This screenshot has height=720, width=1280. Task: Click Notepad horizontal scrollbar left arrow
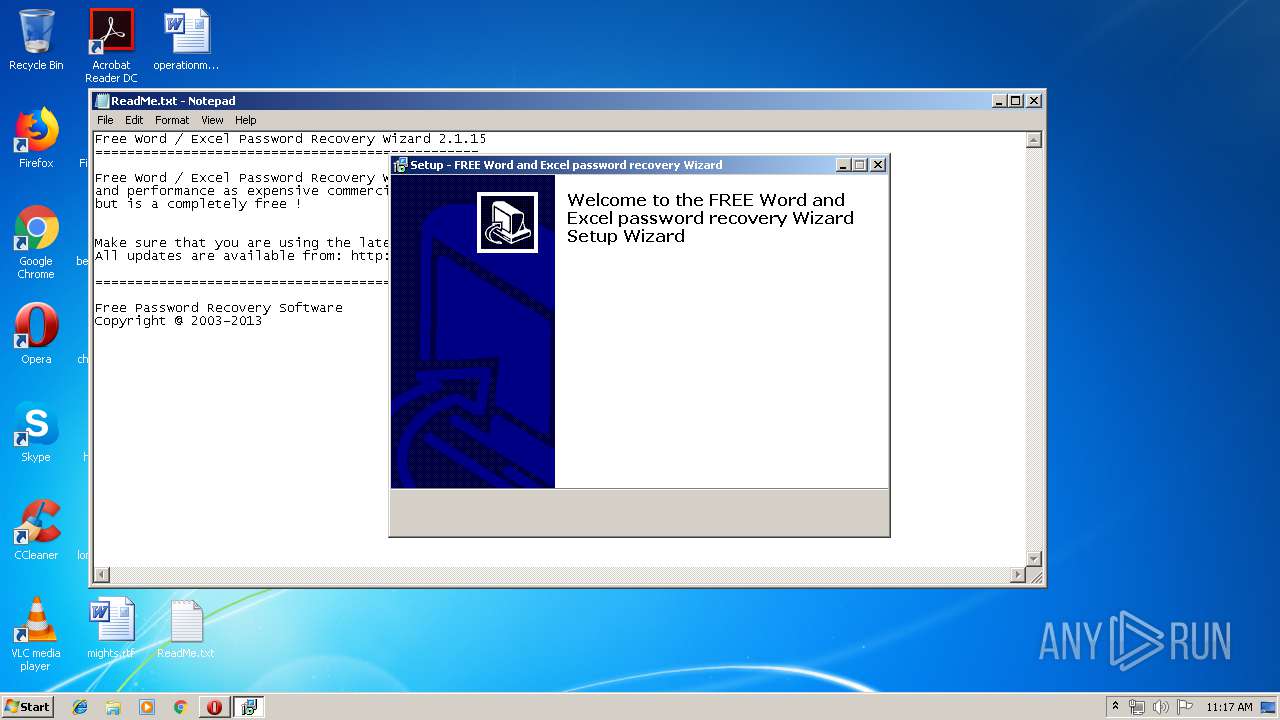click(101, 575)
